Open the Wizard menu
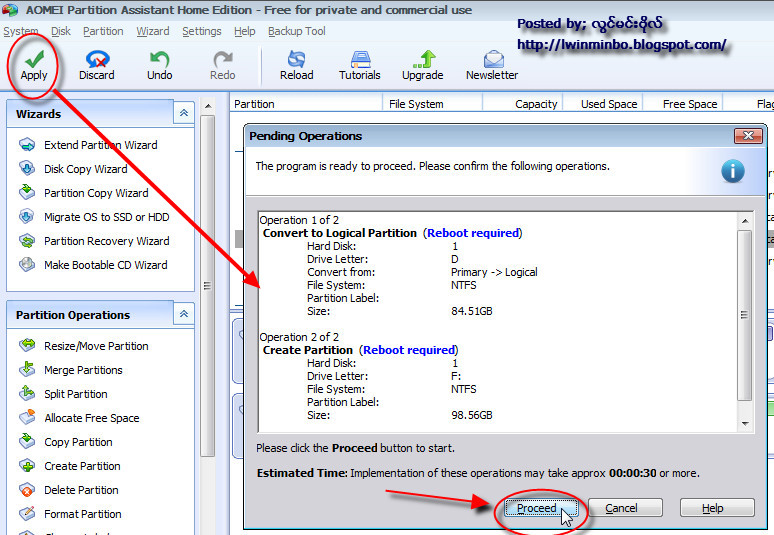 153,31
